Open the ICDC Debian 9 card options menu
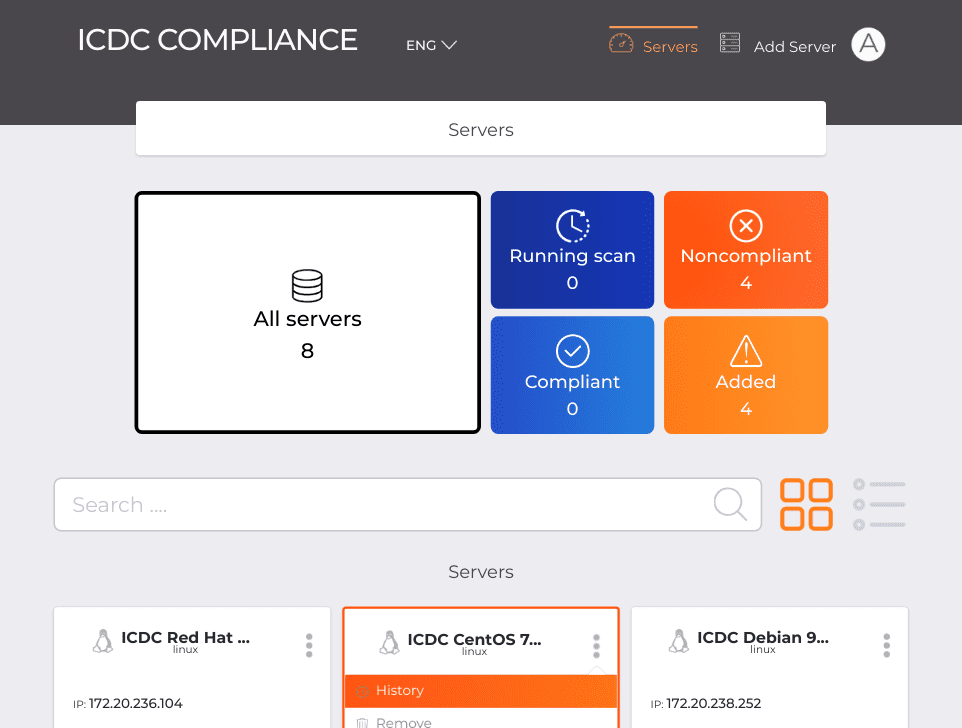The width and height of the screenshot is (962, 728). coord(887,645)
